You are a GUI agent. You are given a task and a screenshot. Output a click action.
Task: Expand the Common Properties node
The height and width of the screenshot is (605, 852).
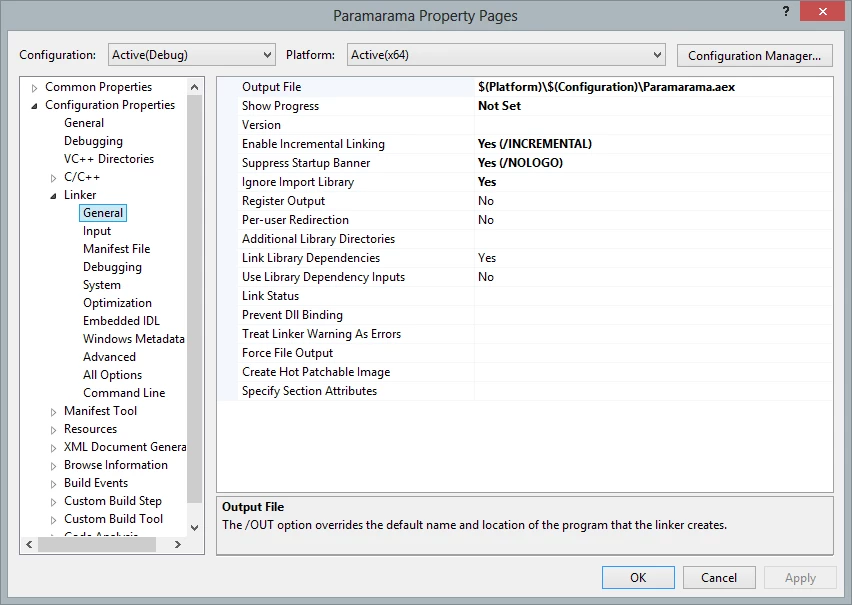pos(35,88)
